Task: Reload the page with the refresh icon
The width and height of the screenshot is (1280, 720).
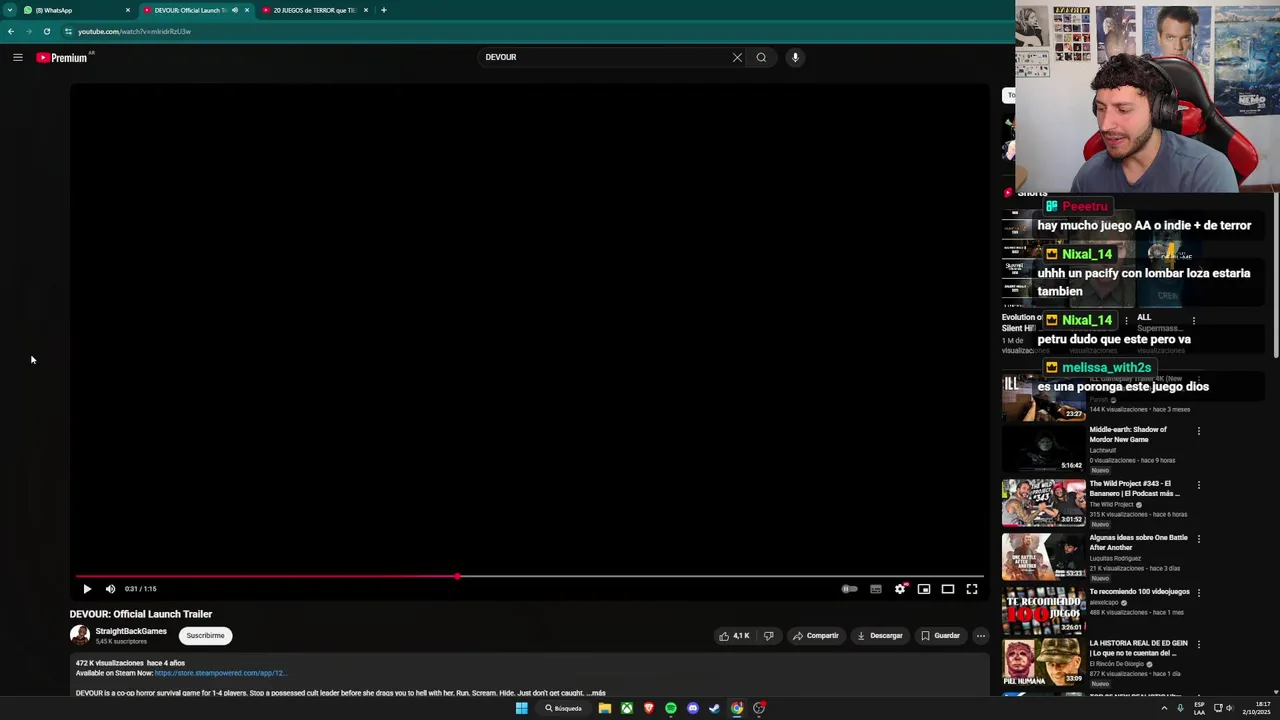Action: [x=47, y=31]
